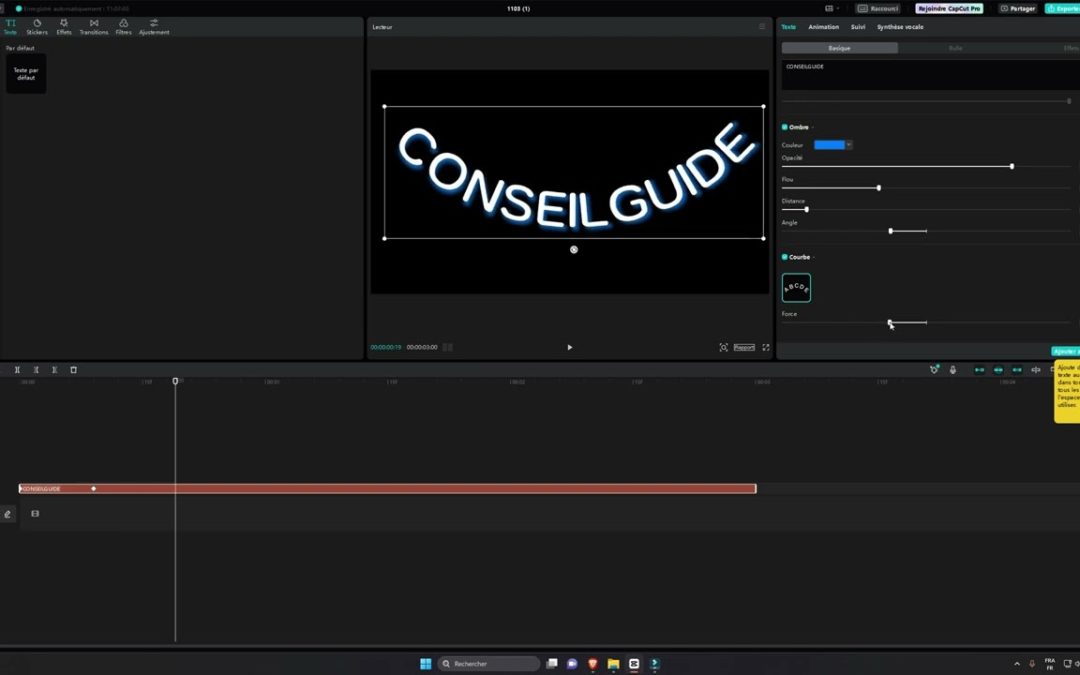Click the Ajouter button in inspector
Image resolution: width=1080 pixels, height=675 pixels.
[x=1066, y=351]
